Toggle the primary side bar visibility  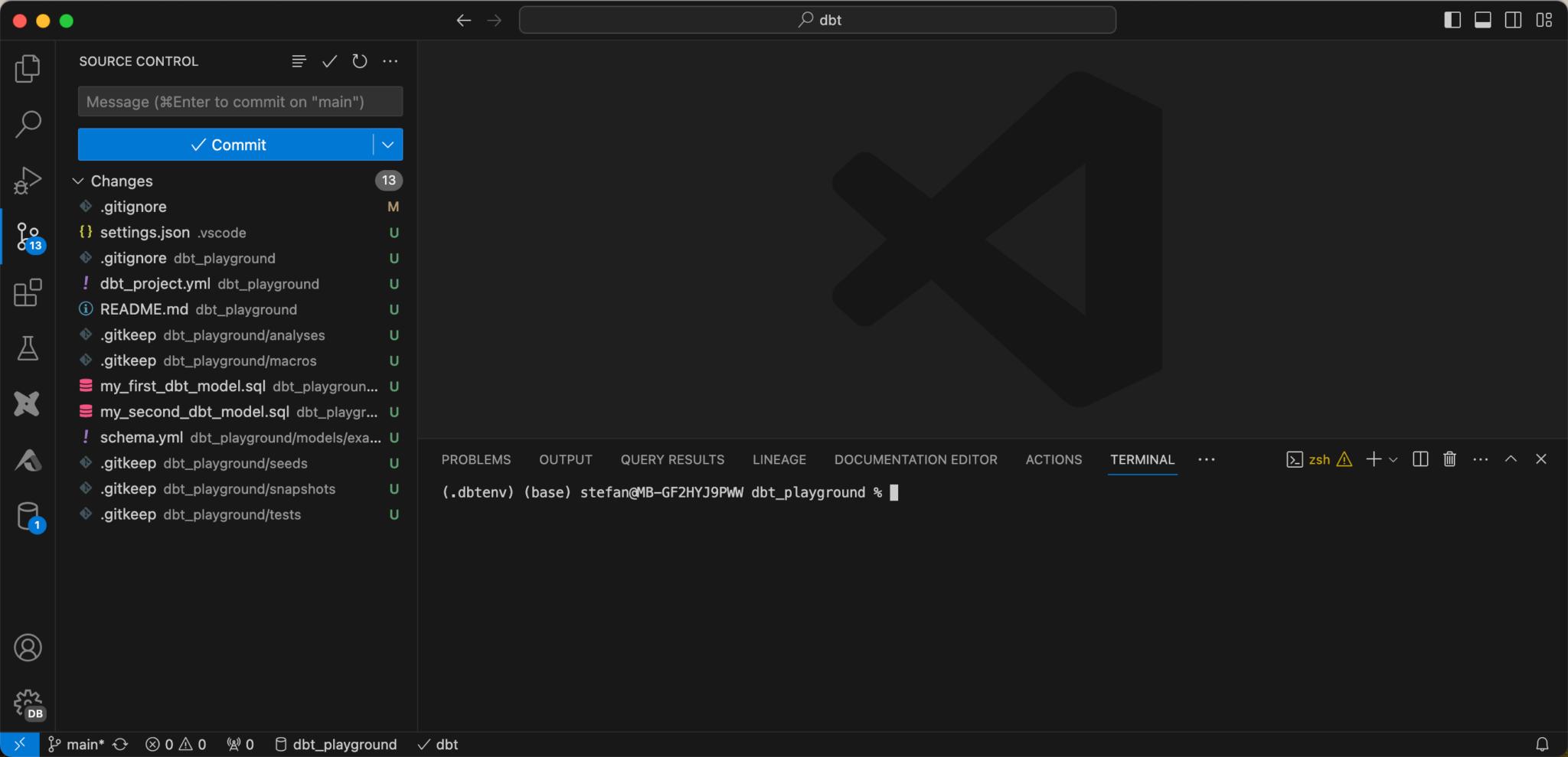(1452, 20)
